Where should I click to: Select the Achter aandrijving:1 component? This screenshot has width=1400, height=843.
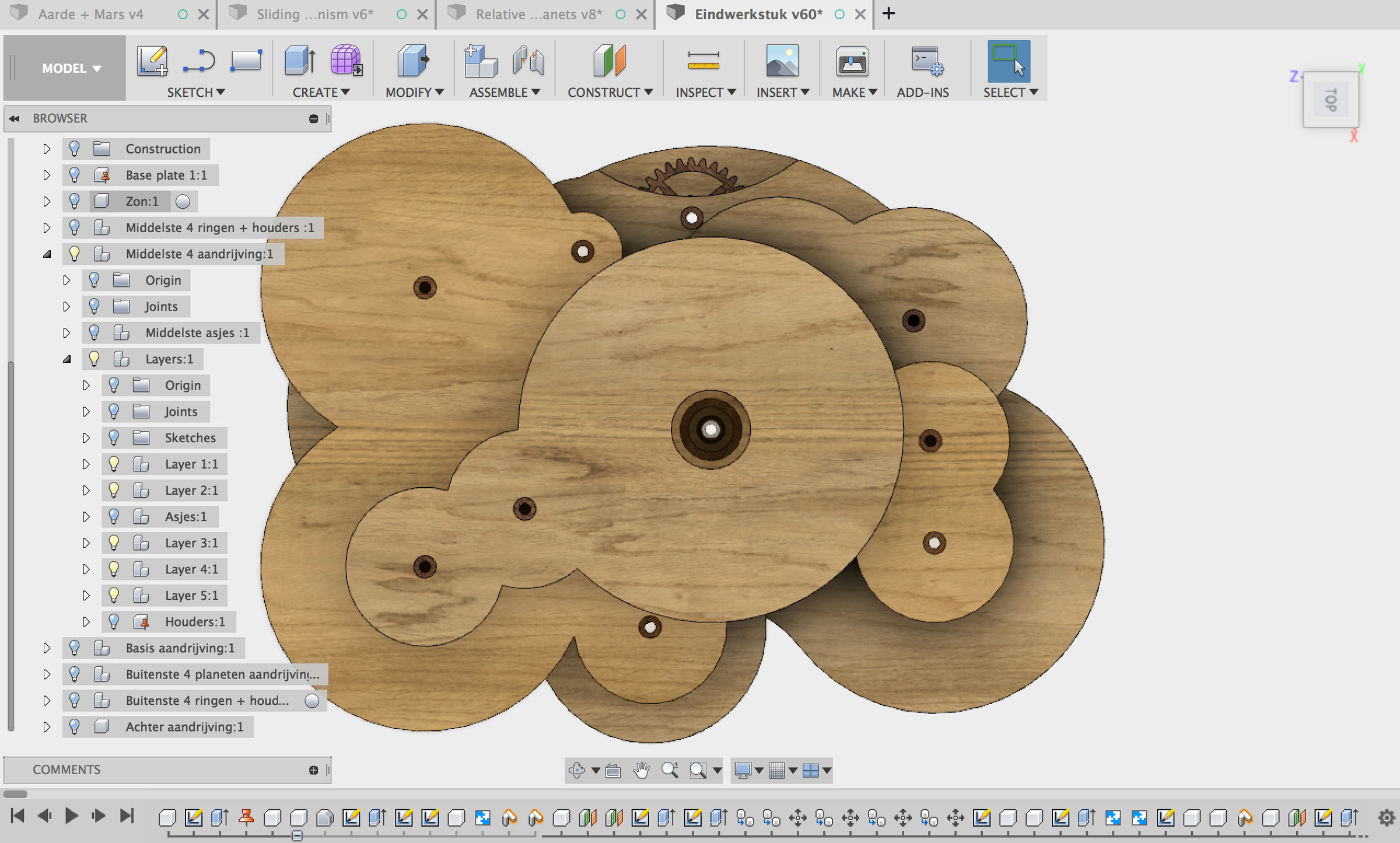coord(184,727)
